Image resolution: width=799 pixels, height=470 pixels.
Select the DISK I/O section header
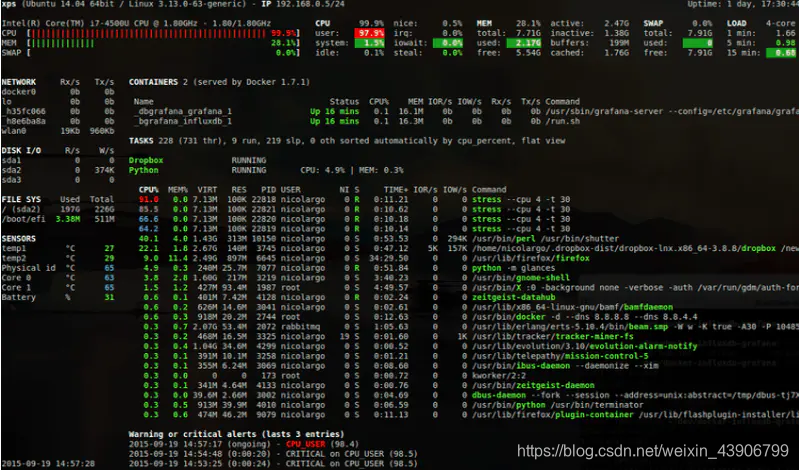coord(21,150)
